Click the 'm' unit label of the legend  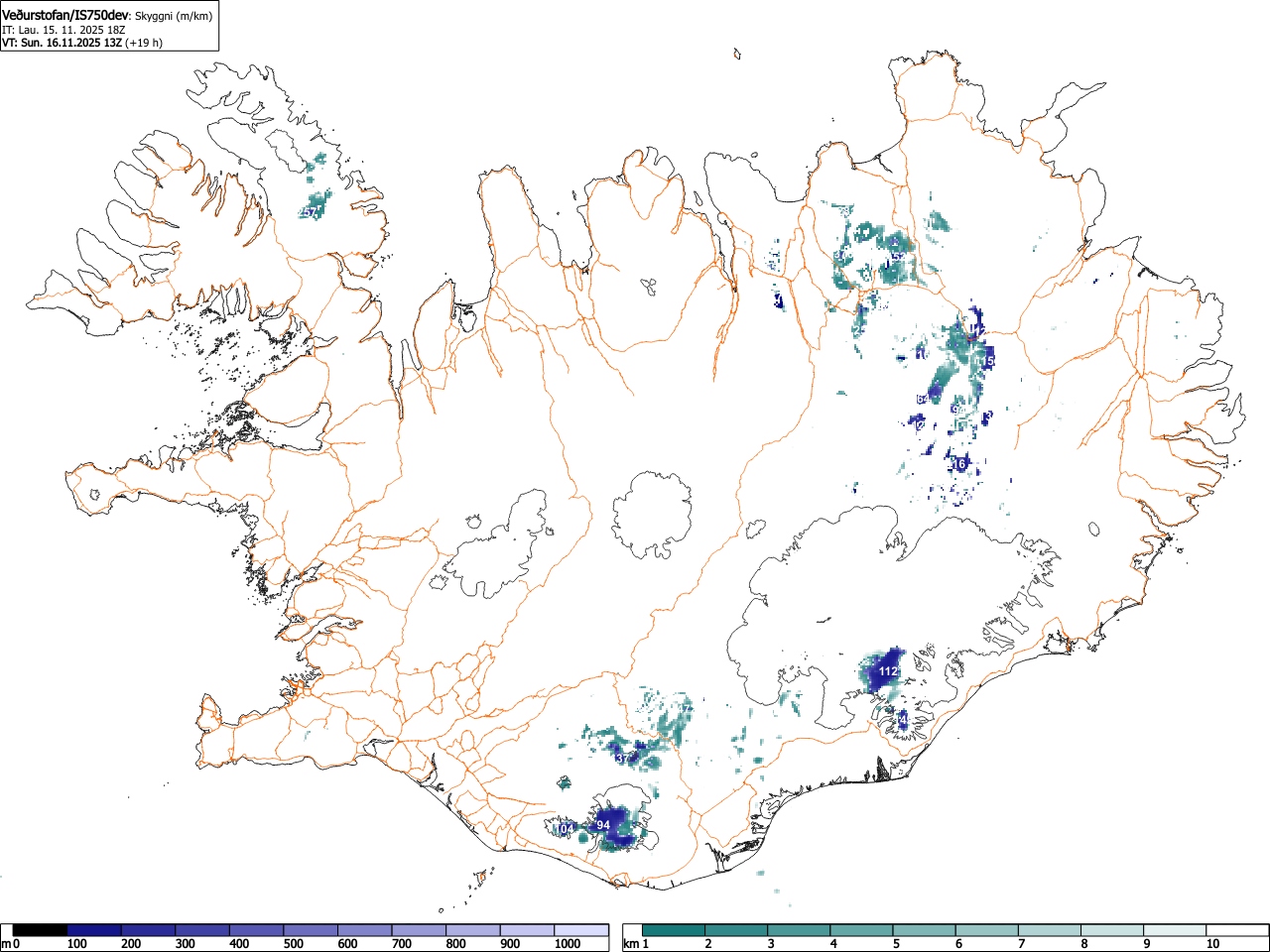(6, 944)
